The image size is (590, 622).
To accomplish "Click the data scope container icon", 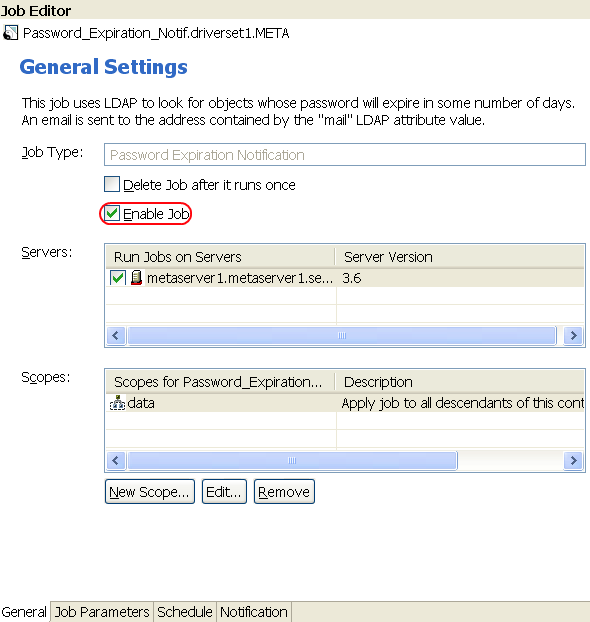I will click(117, 403).
